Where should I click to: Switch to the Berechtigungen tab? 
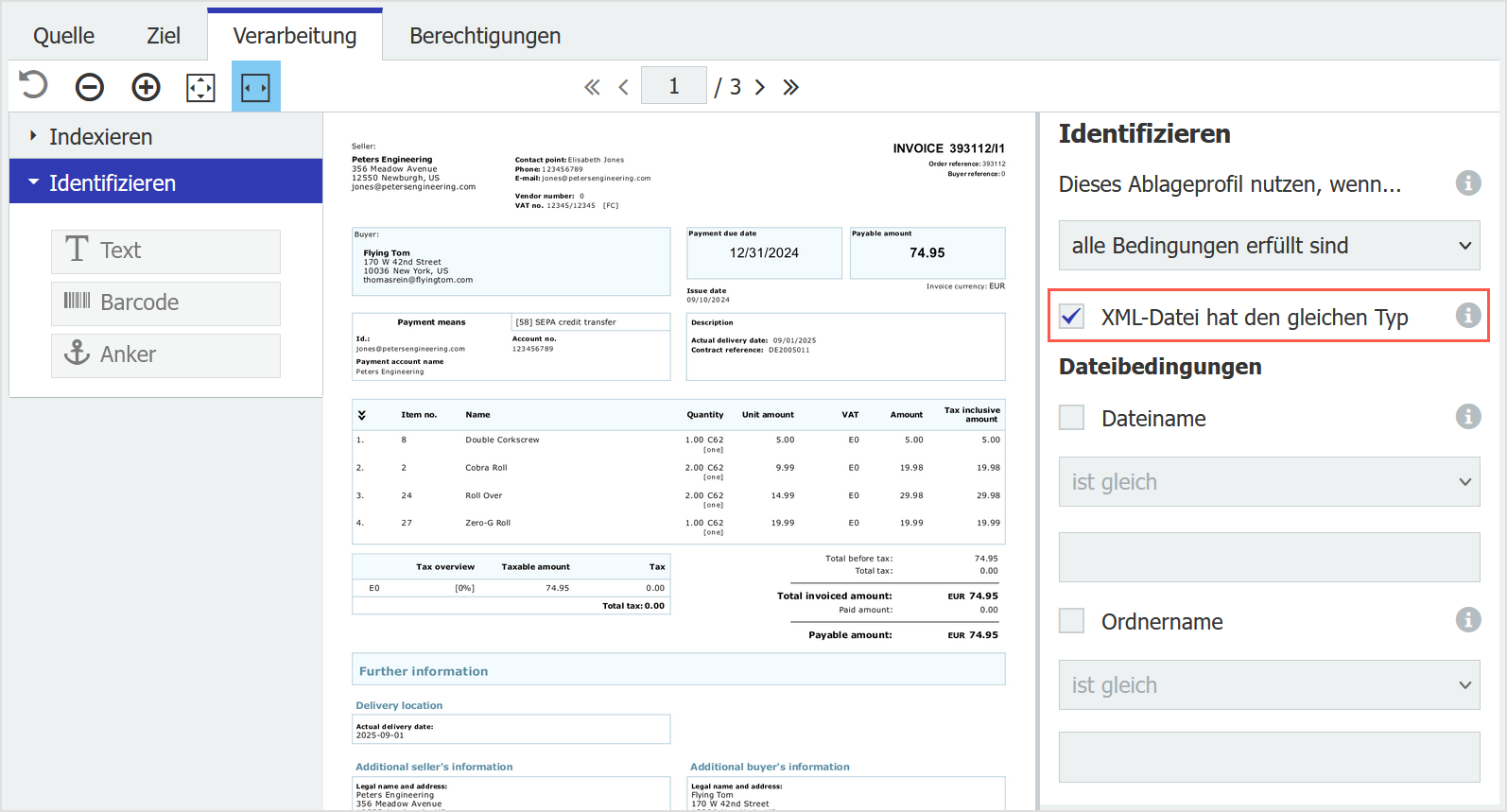(484, 36)
